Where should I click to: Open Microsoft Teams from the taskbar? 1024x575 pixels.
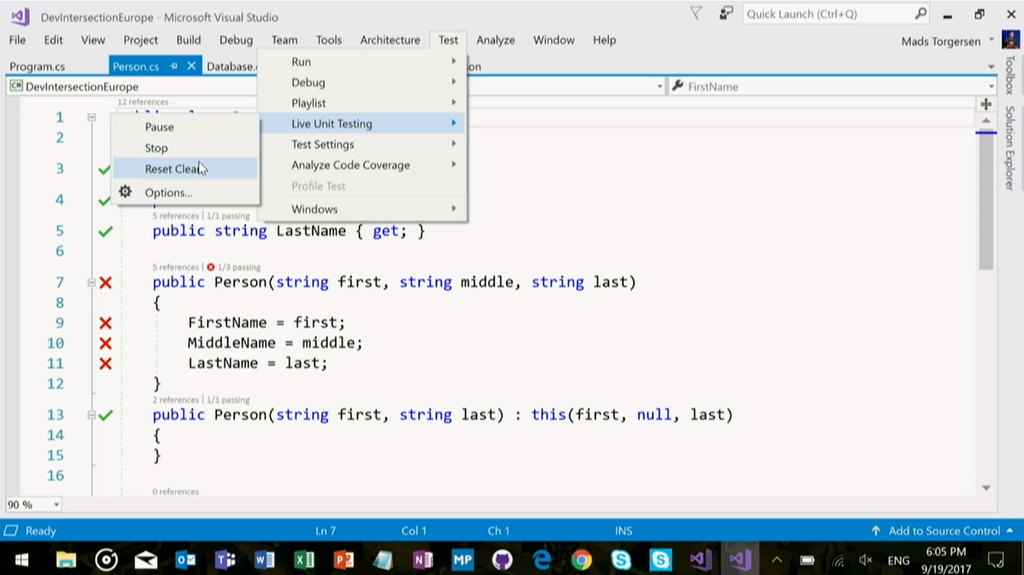[x=225, y=560]
